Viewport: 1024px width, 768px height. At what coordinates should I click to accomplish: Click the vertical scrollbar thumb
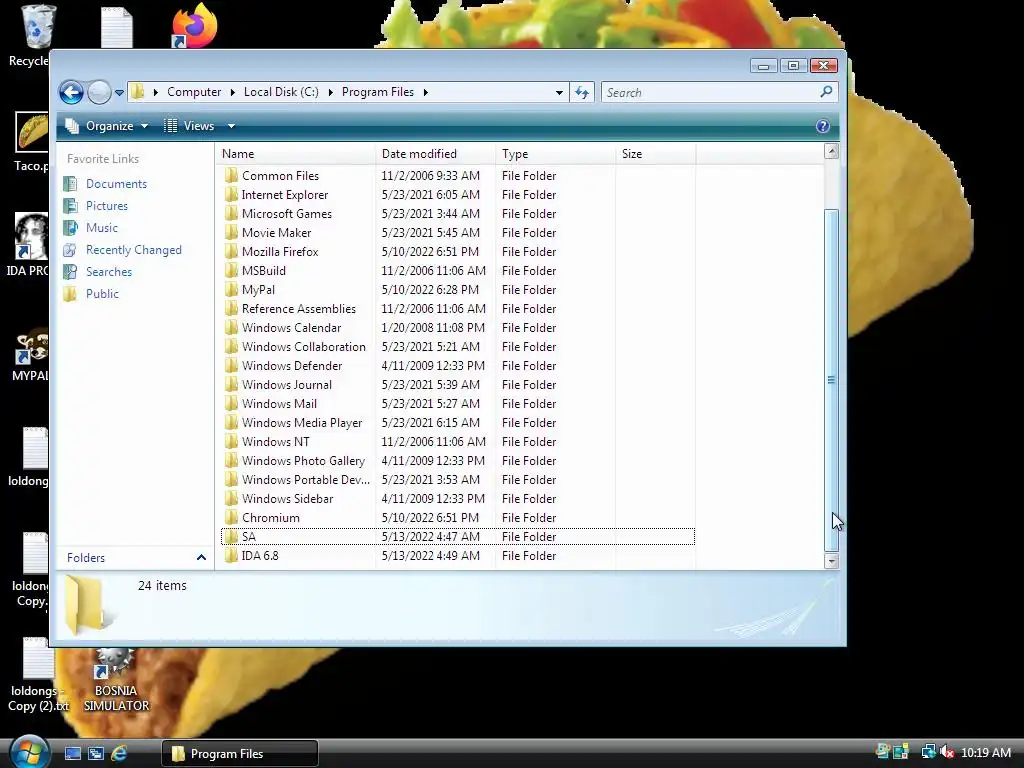click(x=831, y=380)
